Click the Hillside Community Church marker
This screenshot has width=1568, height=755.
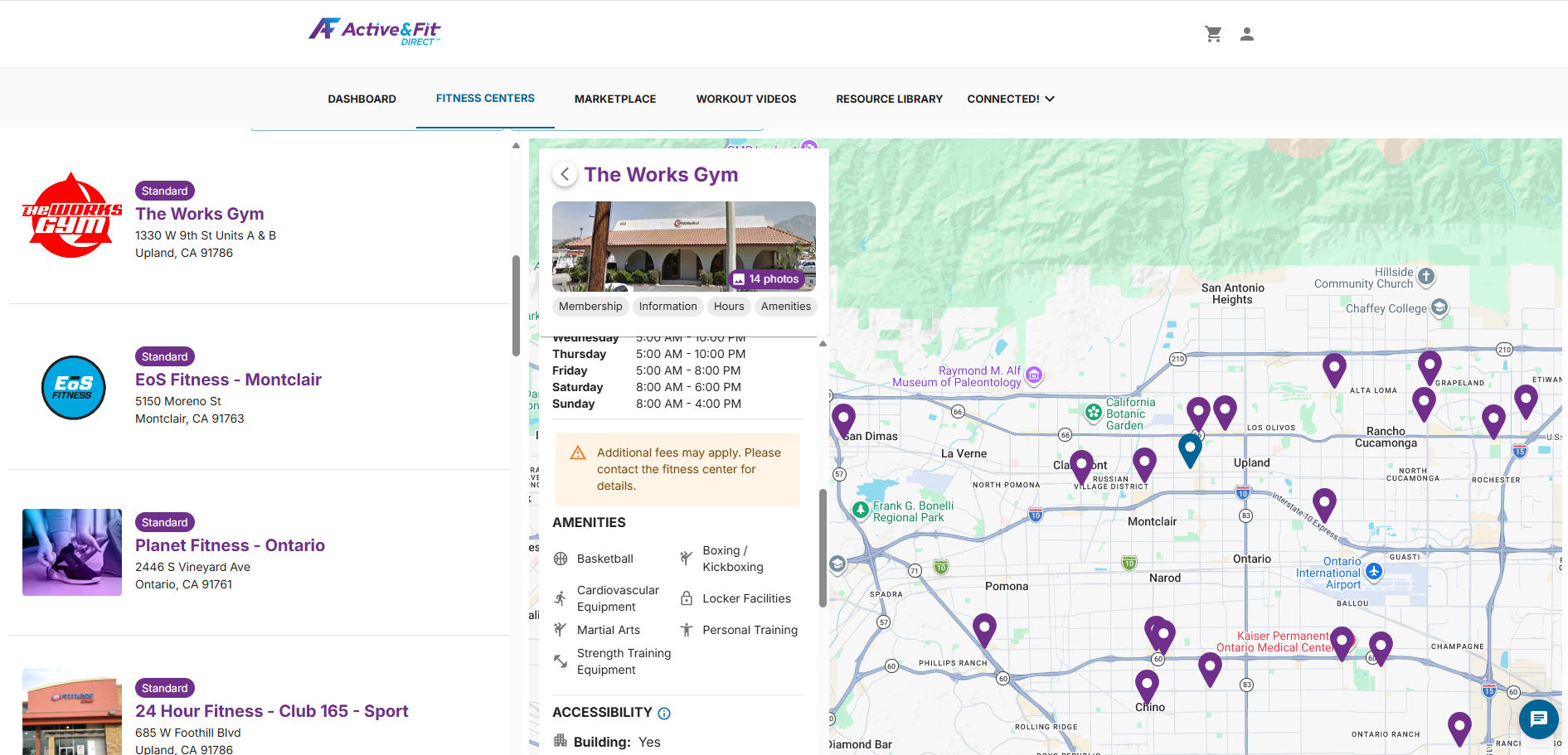(1425, 276)
